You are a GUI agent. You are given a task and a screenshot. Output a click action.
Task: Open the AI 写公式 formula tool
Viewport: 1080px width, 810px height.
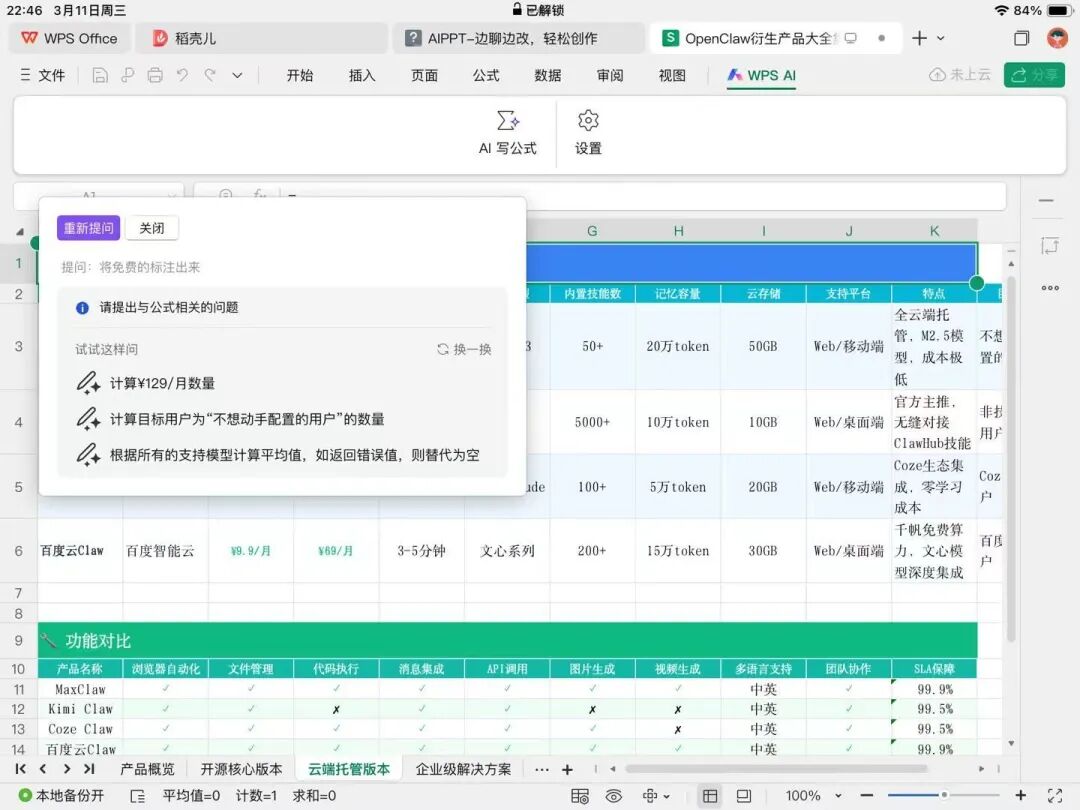[508, 132]
